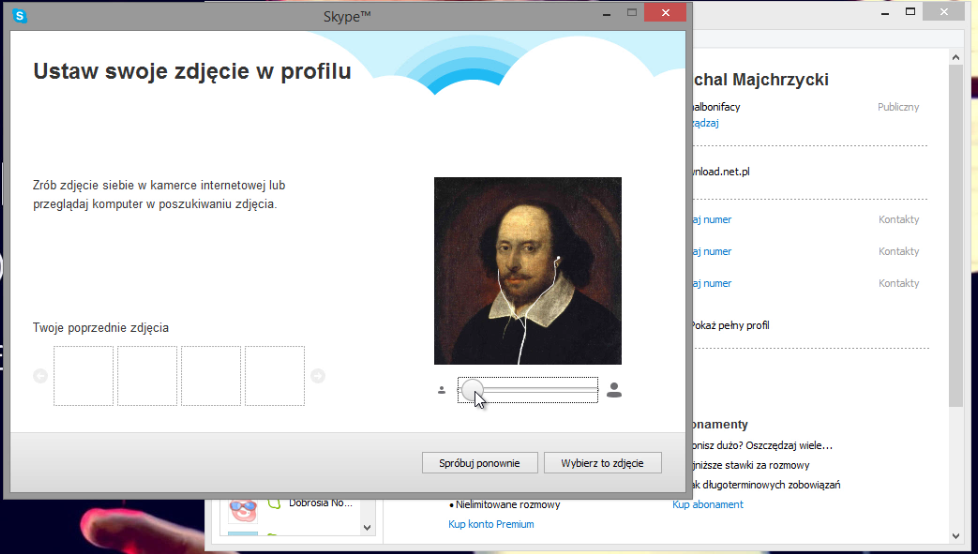This screenshot has width=978, height=554.
Task: Open 'Kup konto Premium' link in background window
Action: [x=491, y=524]
